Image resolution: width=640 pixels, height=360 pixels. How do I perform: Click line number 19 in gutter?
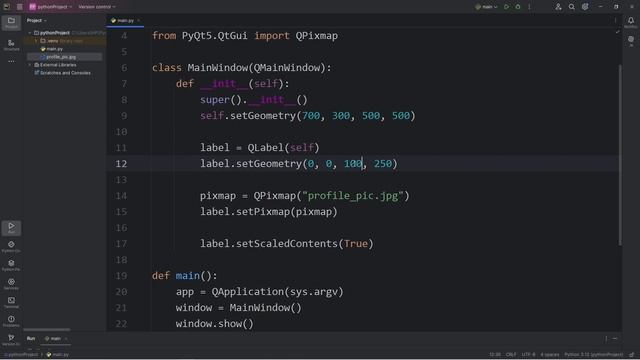point(121,276)
